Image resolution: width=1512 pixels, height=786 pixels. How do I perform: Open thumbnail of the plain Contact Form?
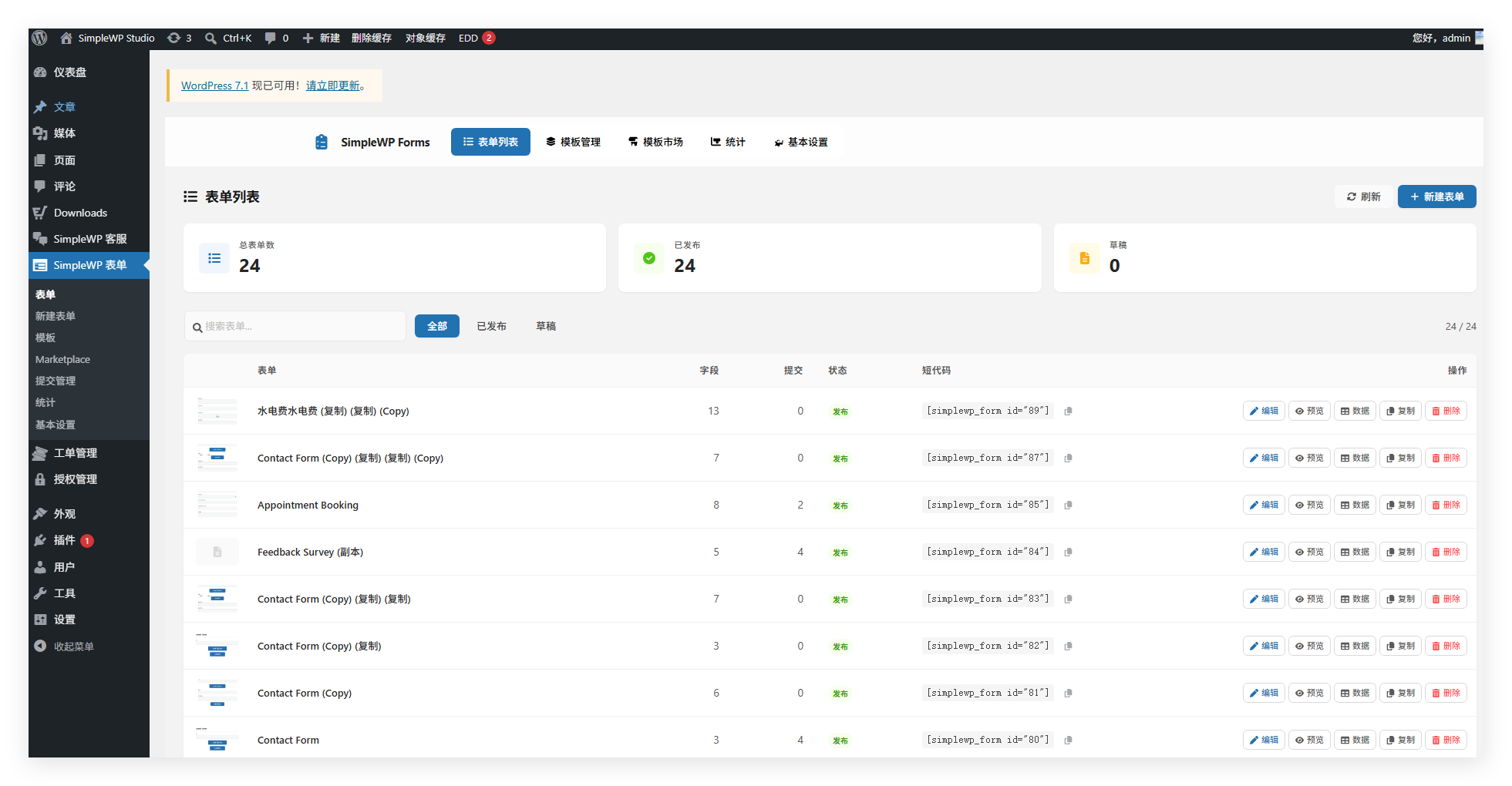coord(217,741)
